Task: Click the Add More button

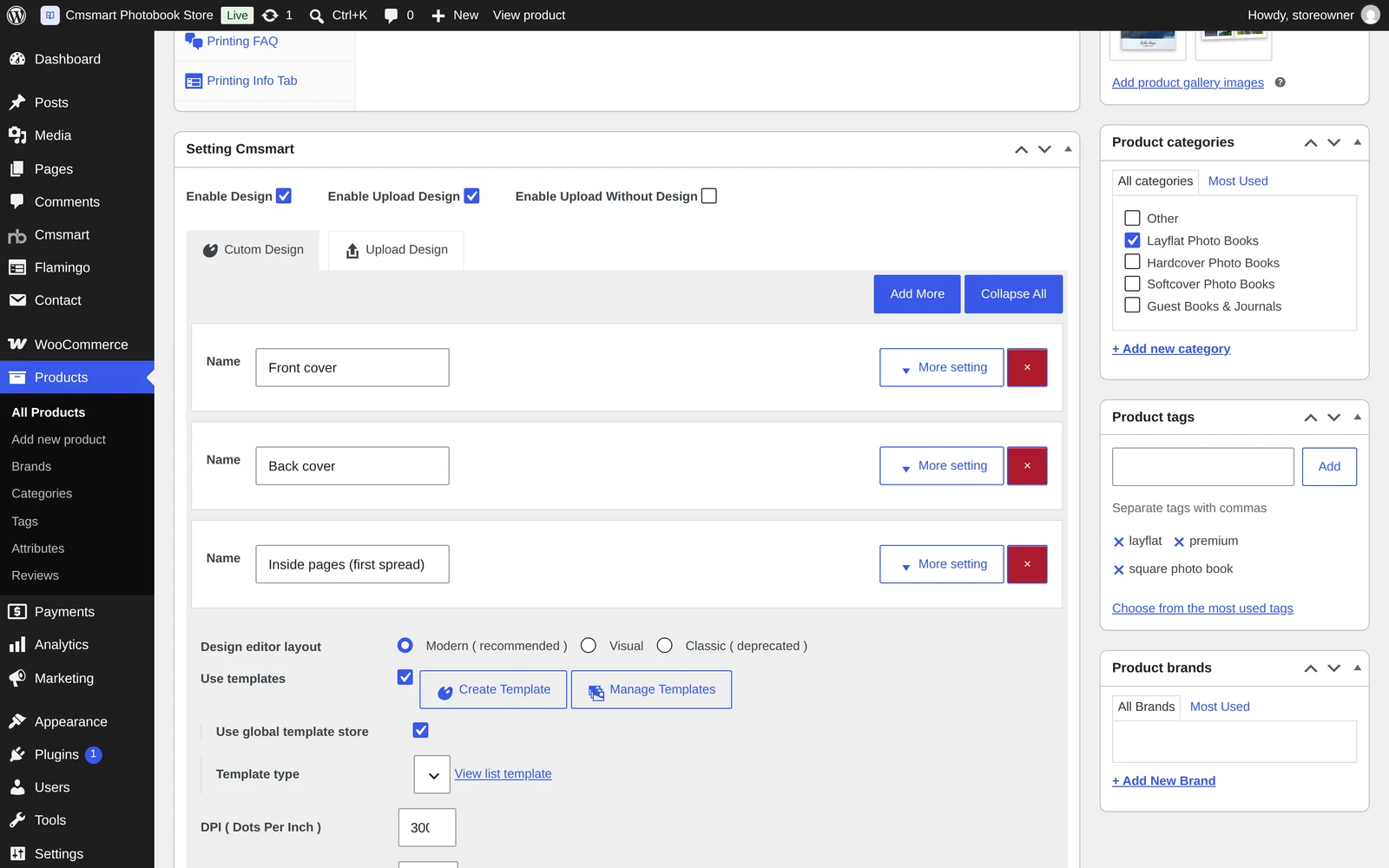Action: point(917,294)
